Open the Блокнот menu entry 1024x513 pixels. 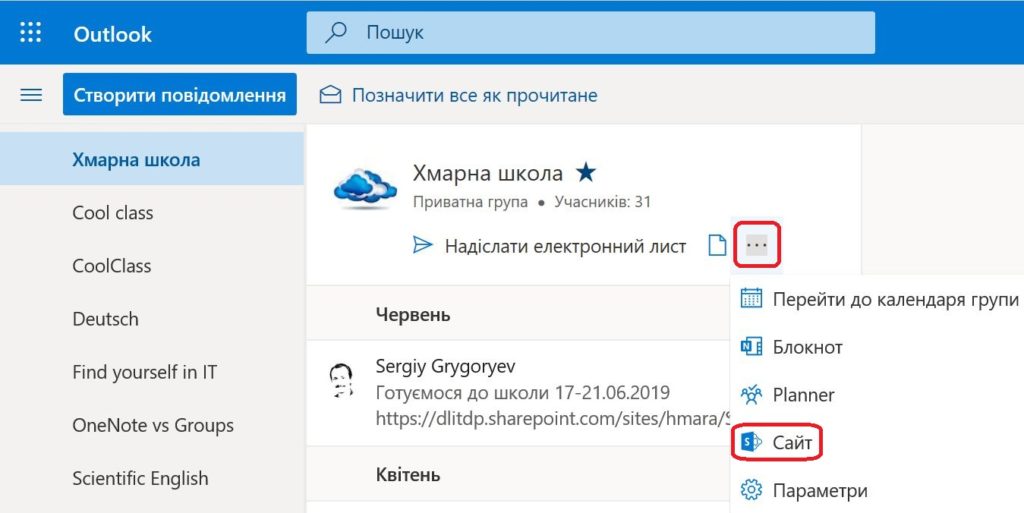(x=877, y=347)
